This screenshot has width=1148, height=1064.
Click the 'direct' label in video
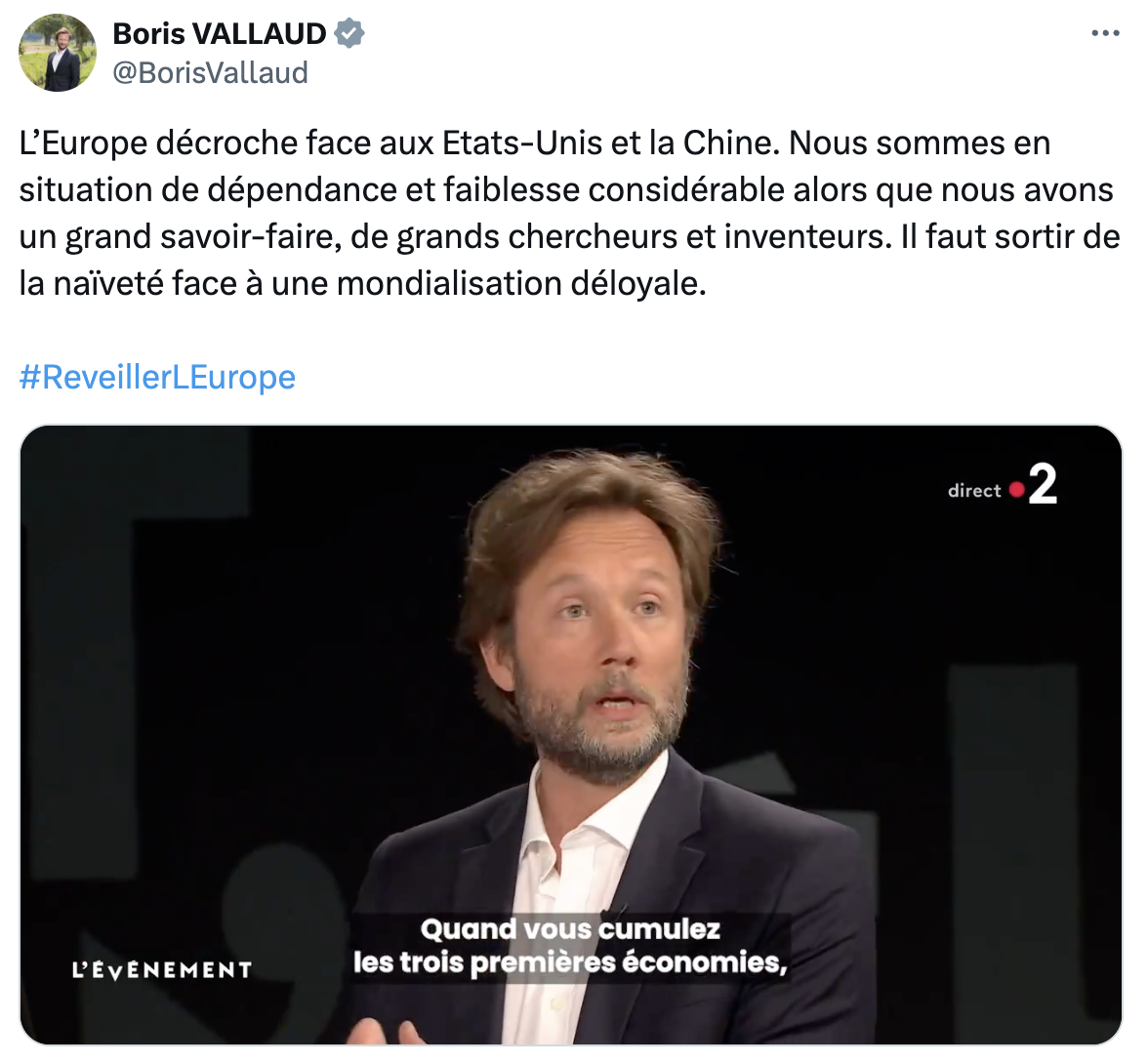pos(974,491)
